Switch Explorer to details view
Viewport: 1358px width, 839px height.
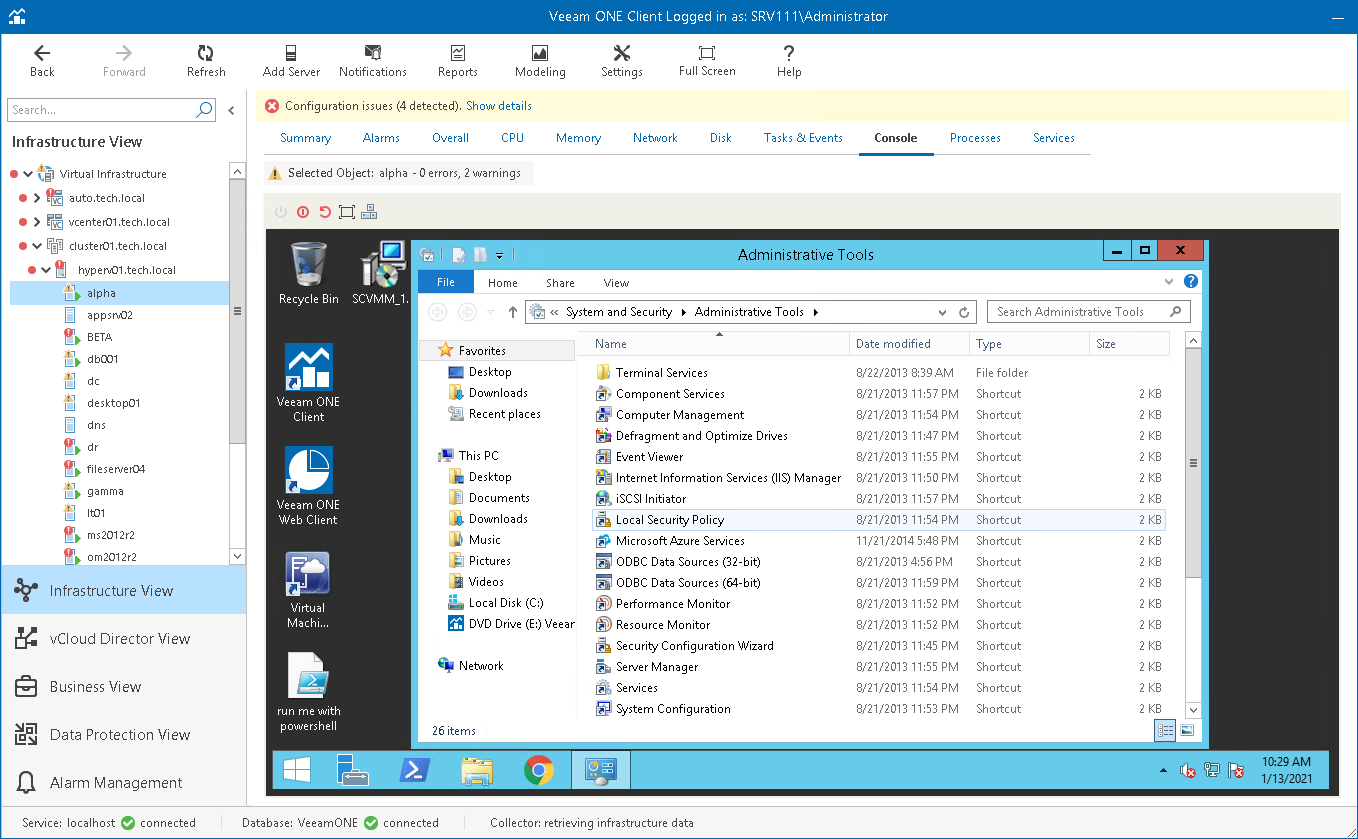1165,731
